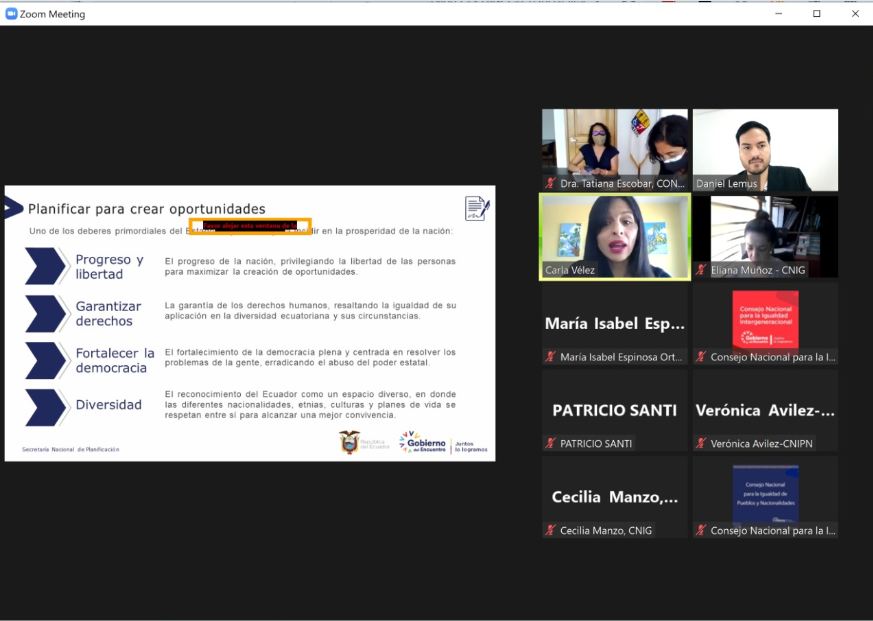This screenshot has width=873, height=621.
Task: Click the chevron arrow beside Diversidad
Action: point(45,406)
